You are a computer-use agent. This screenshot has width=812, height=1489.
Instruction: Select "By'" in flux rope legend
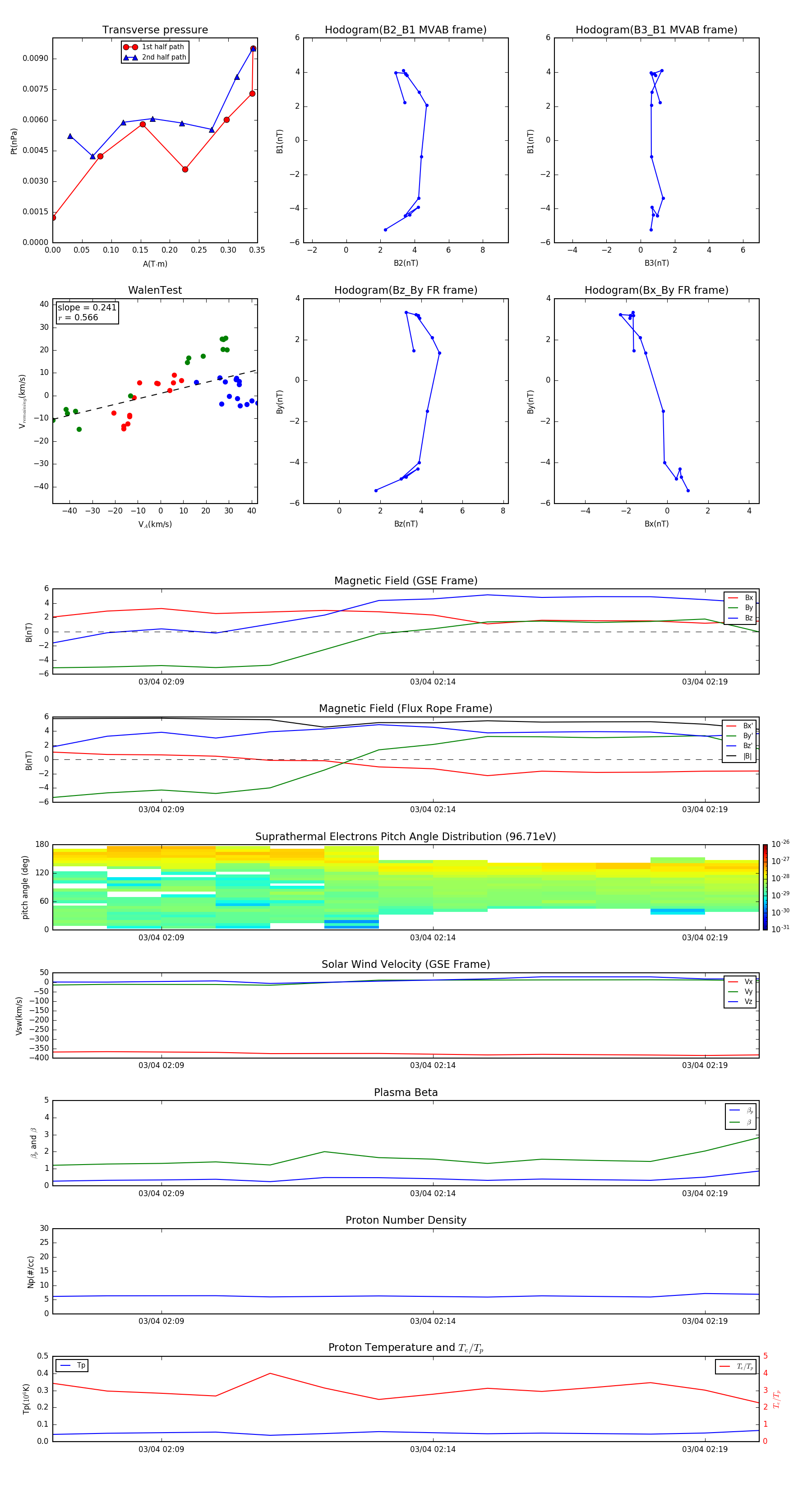pyautogui.click(x=740, y=736)
